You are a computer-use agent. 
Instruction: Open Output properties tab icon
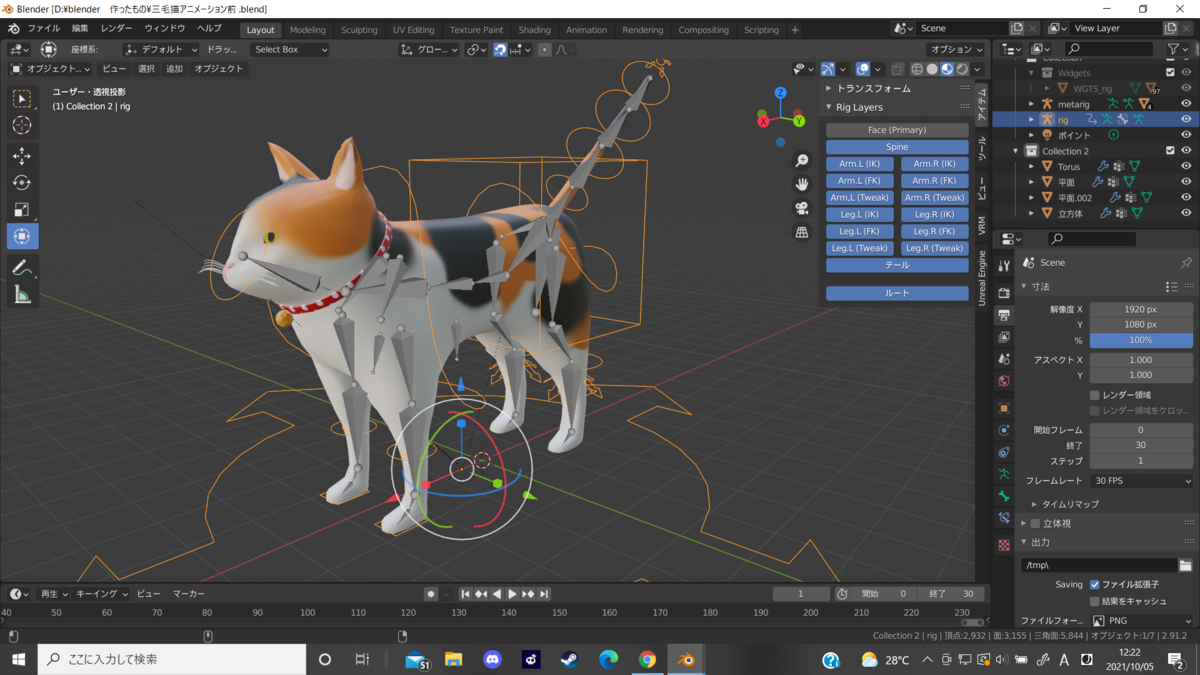coord(1004,315)
